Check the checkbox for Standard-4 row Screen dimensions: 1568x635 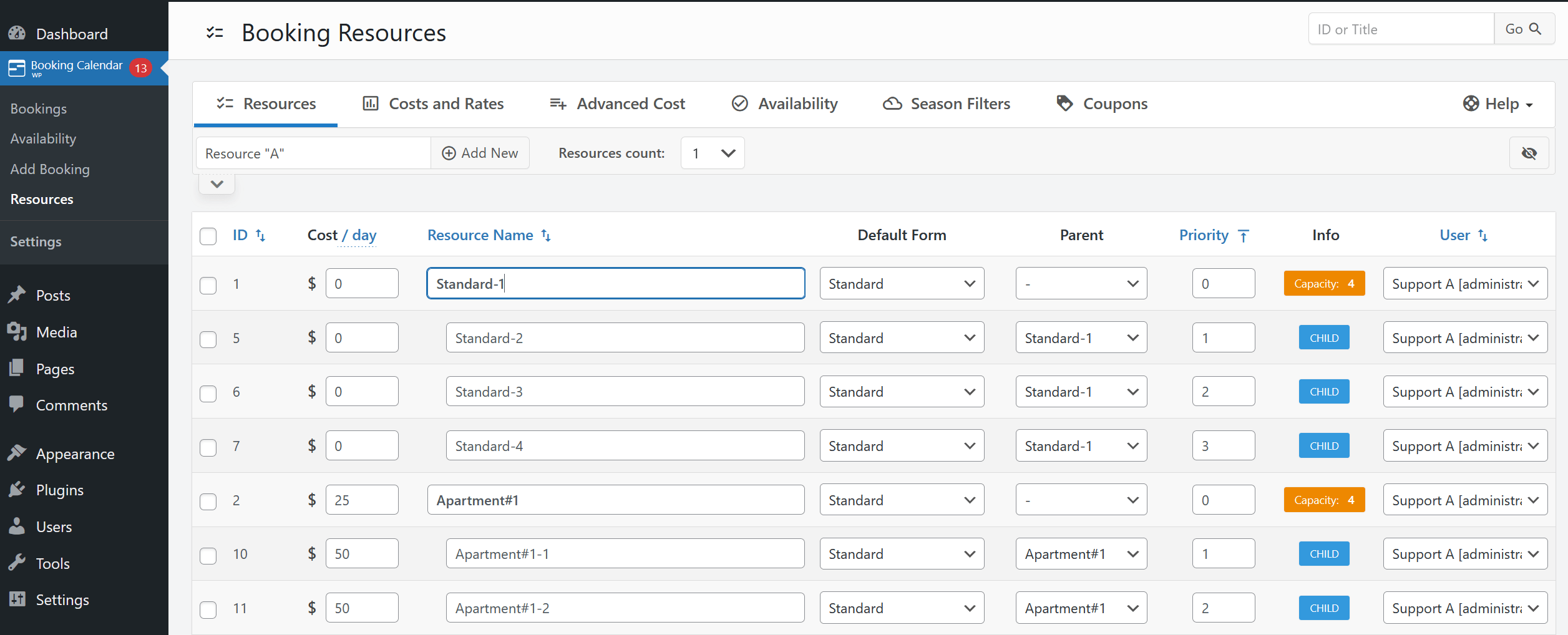[x=208, y=447]
